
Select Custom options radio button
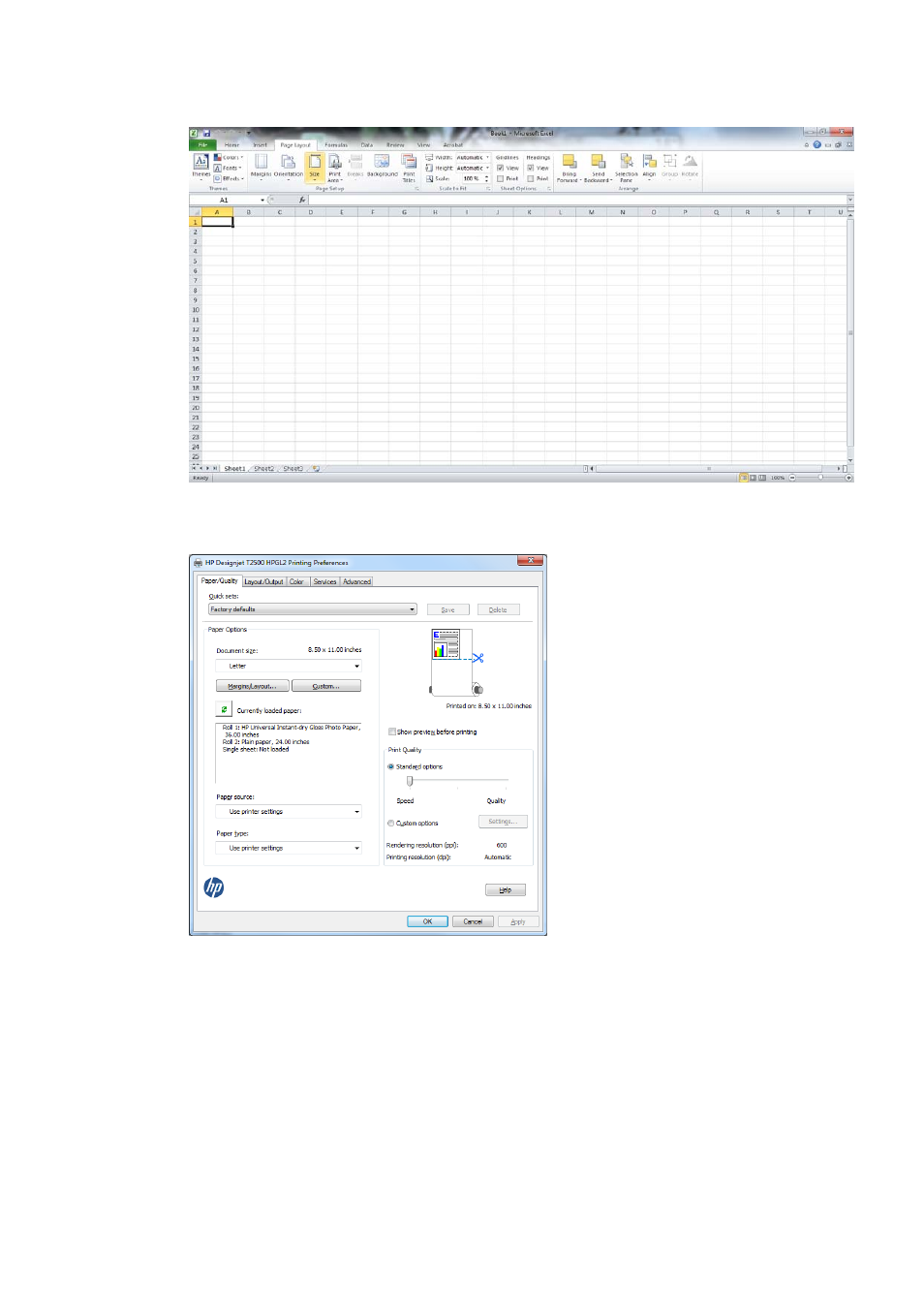[391, 823]
